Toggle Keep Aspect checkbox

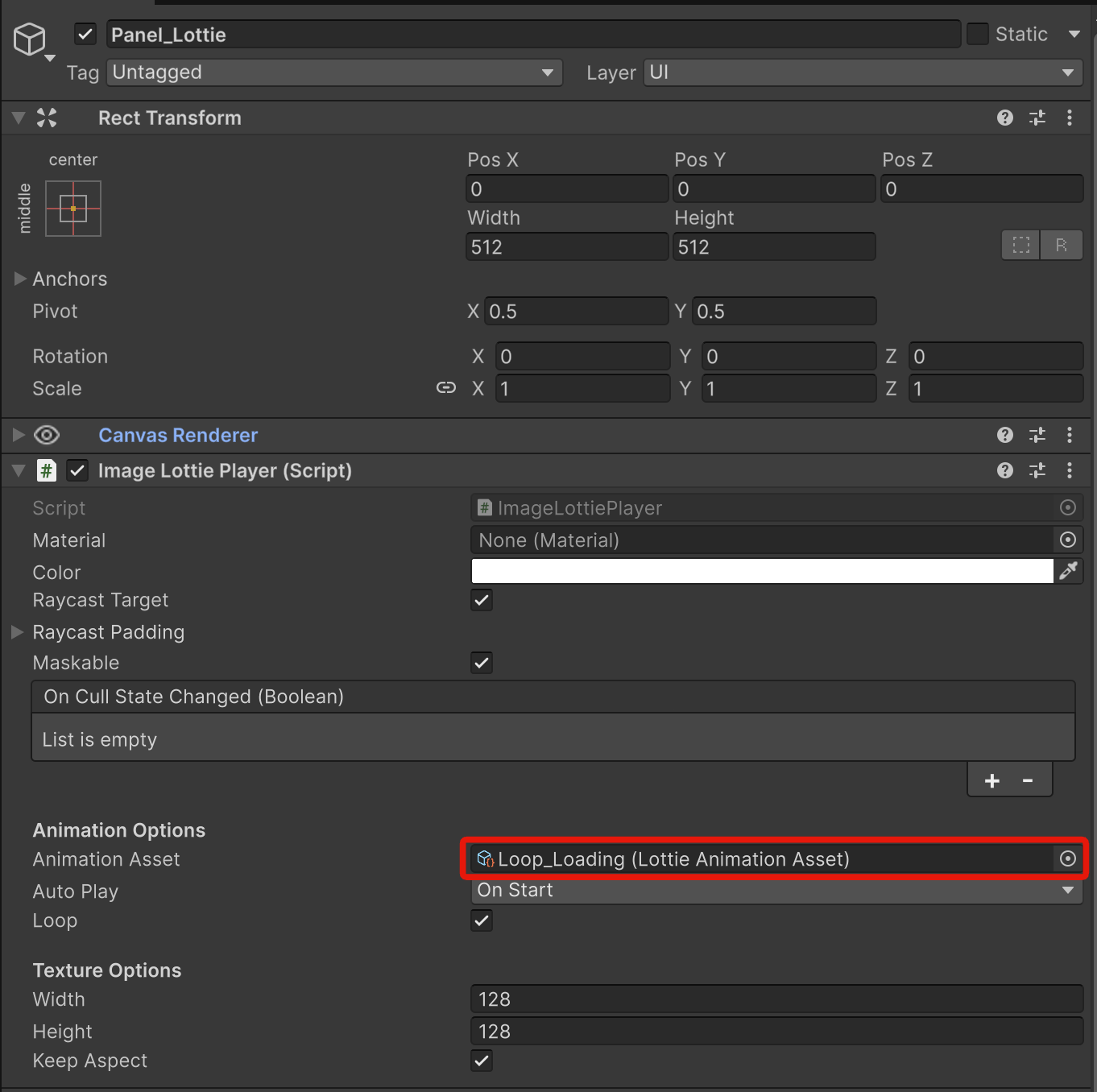click(x=482, y=1061)
